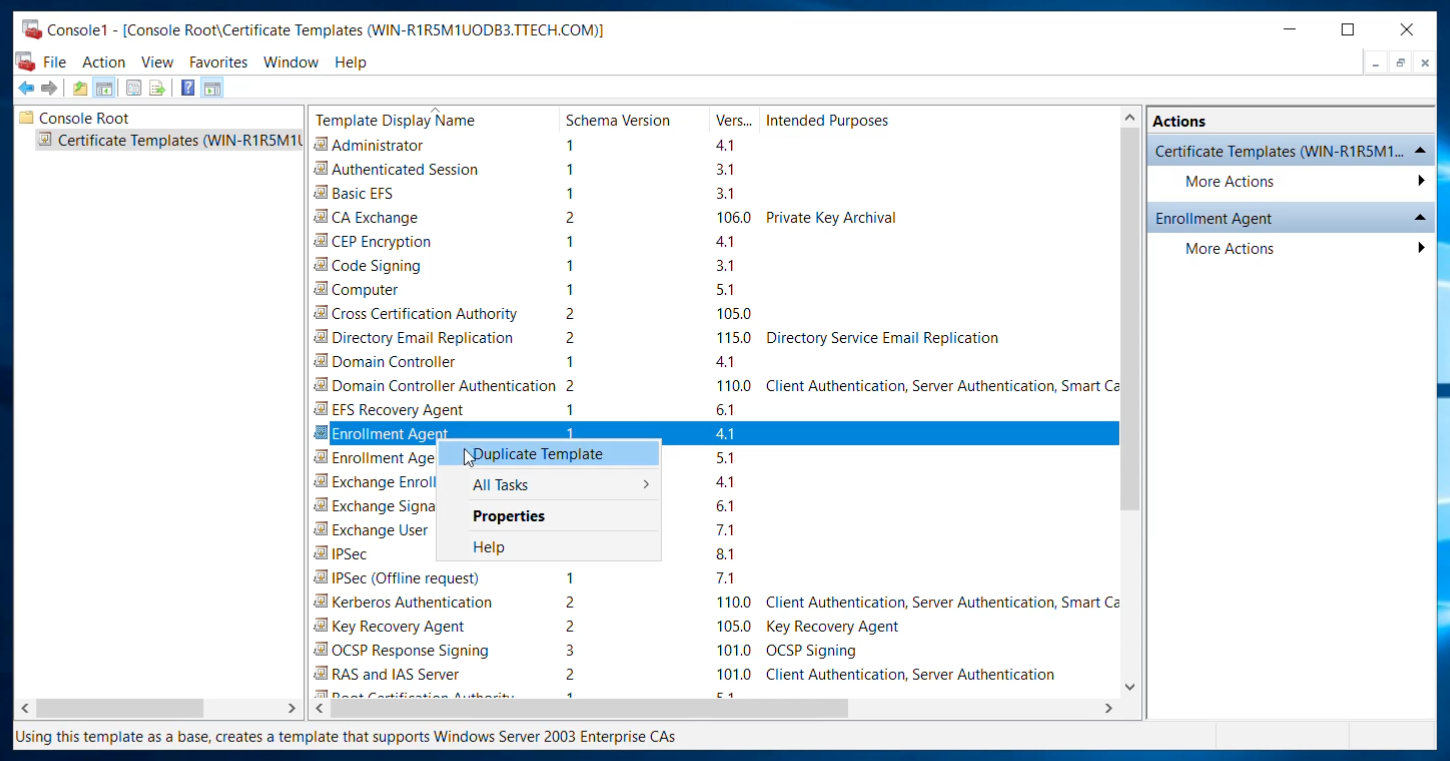
Task: Open the Help menu in the menu bar
Action: (x=350, y=62)
